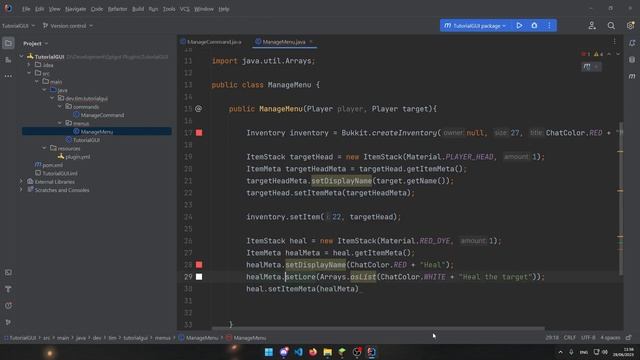Click the 4 spaces indent status

tap(610, 338)
